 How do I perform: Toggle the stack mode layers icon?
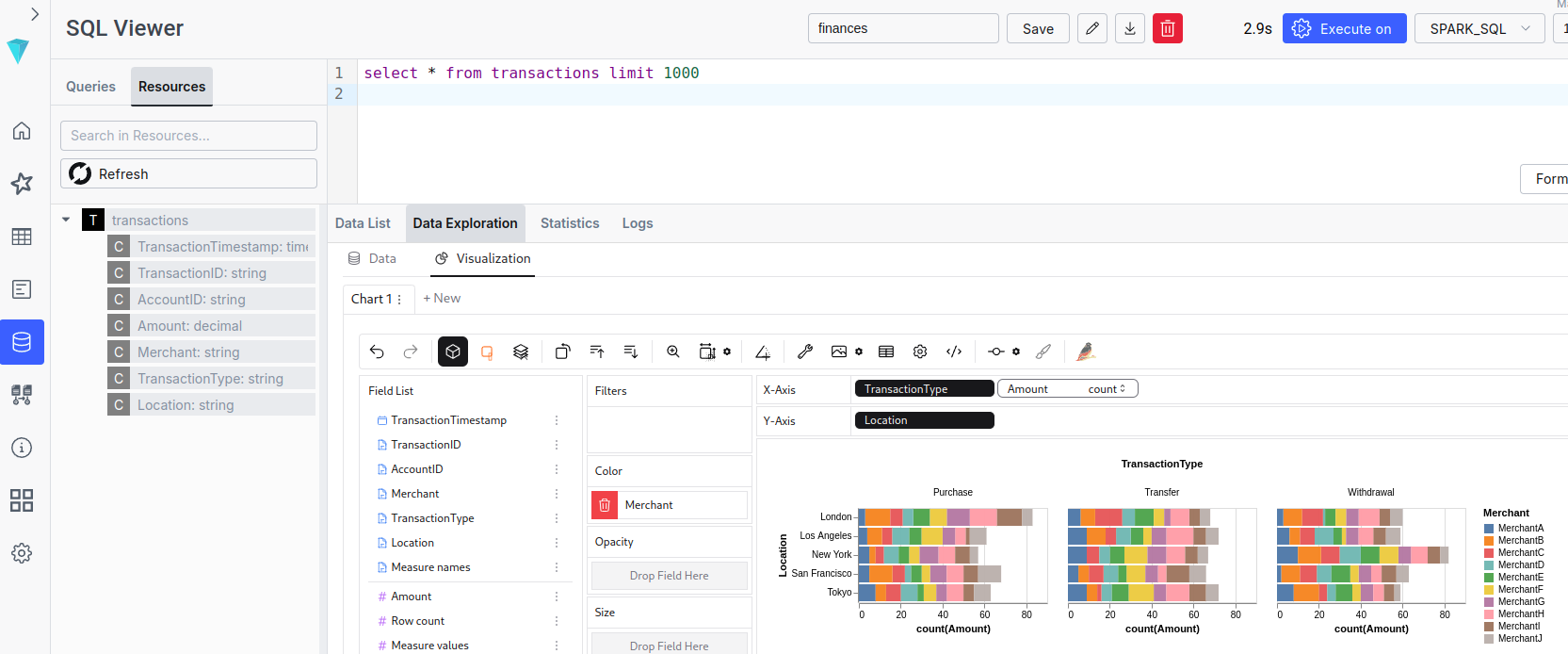point(521,352)
